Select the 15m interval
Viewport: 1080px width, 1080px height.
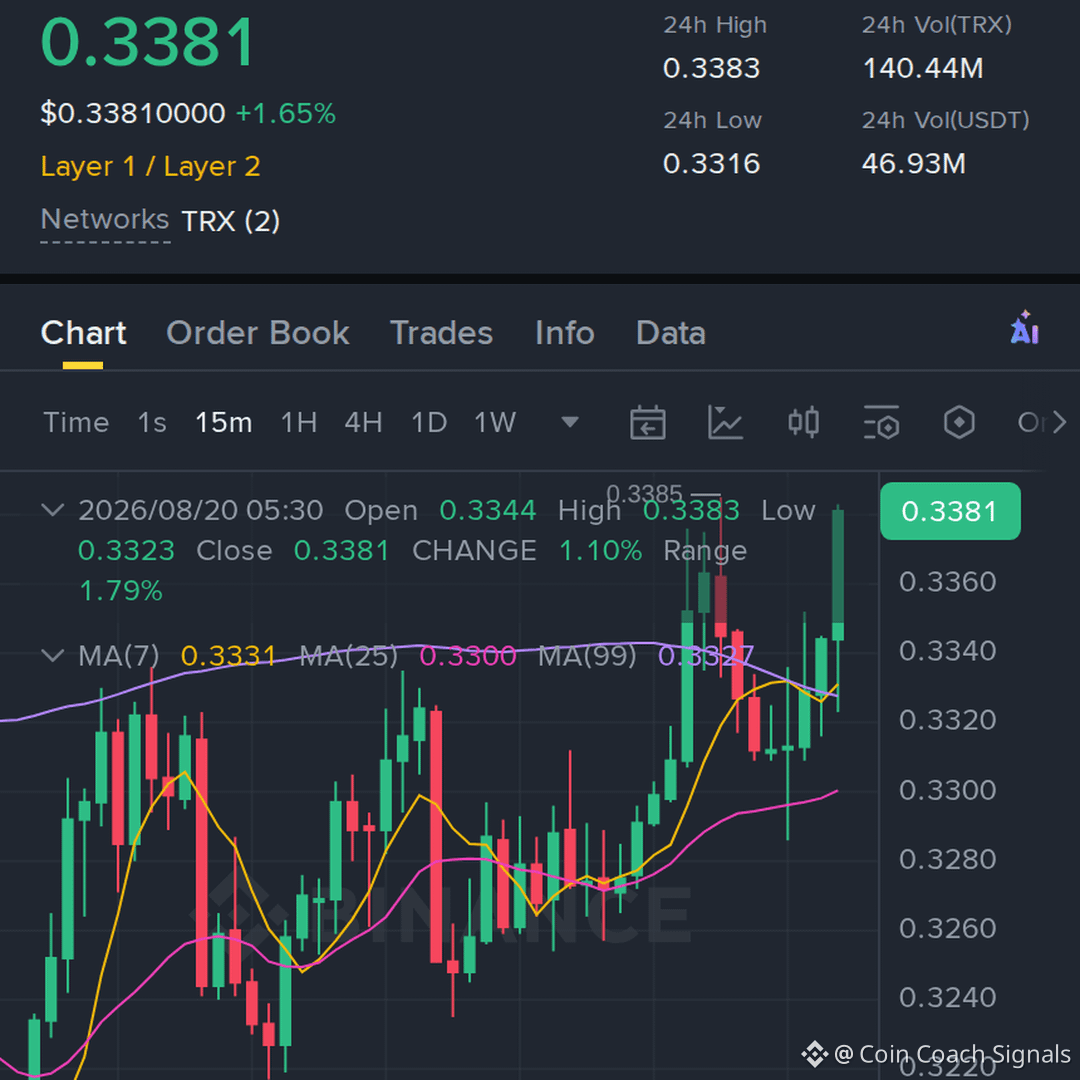224,422
